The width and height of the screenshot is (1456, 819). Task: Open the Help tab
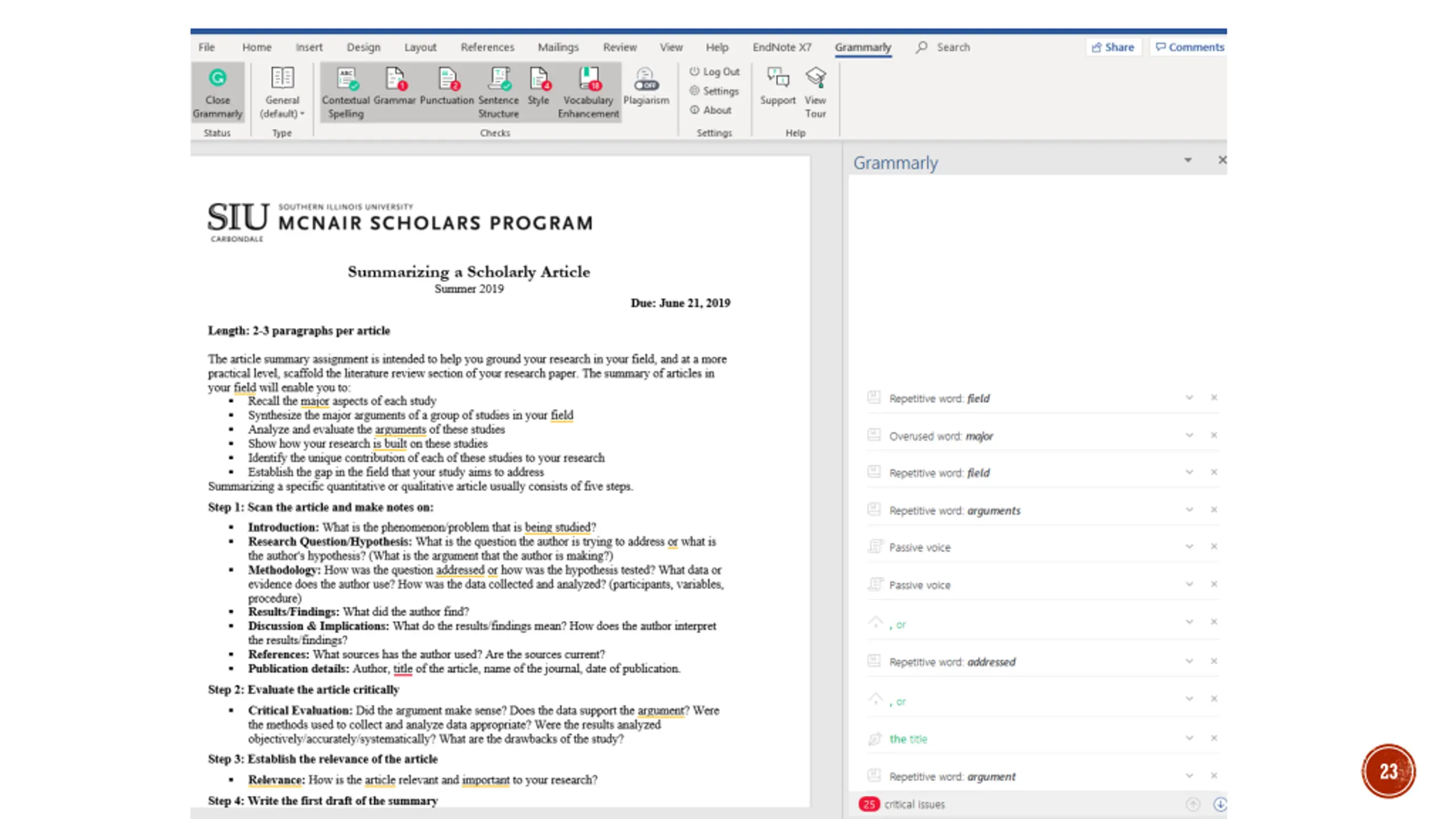point(717,47)
